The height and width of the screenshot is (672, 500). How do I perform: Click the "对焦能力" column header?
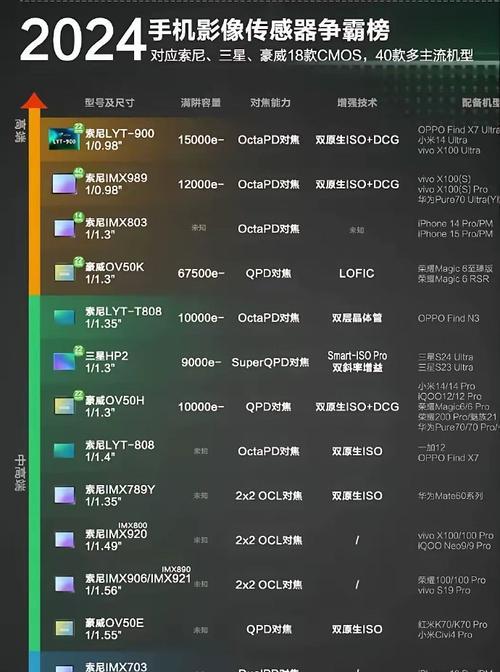[x=270, y=103]
